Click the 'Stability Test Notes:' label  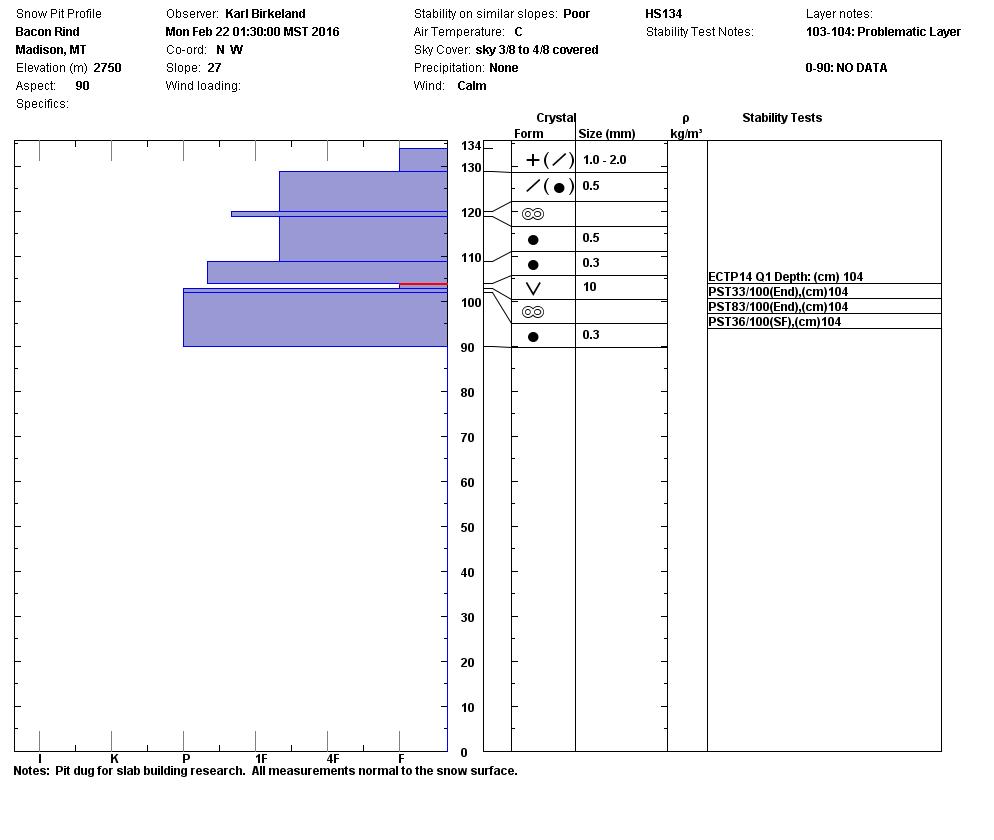pos(700,32)
